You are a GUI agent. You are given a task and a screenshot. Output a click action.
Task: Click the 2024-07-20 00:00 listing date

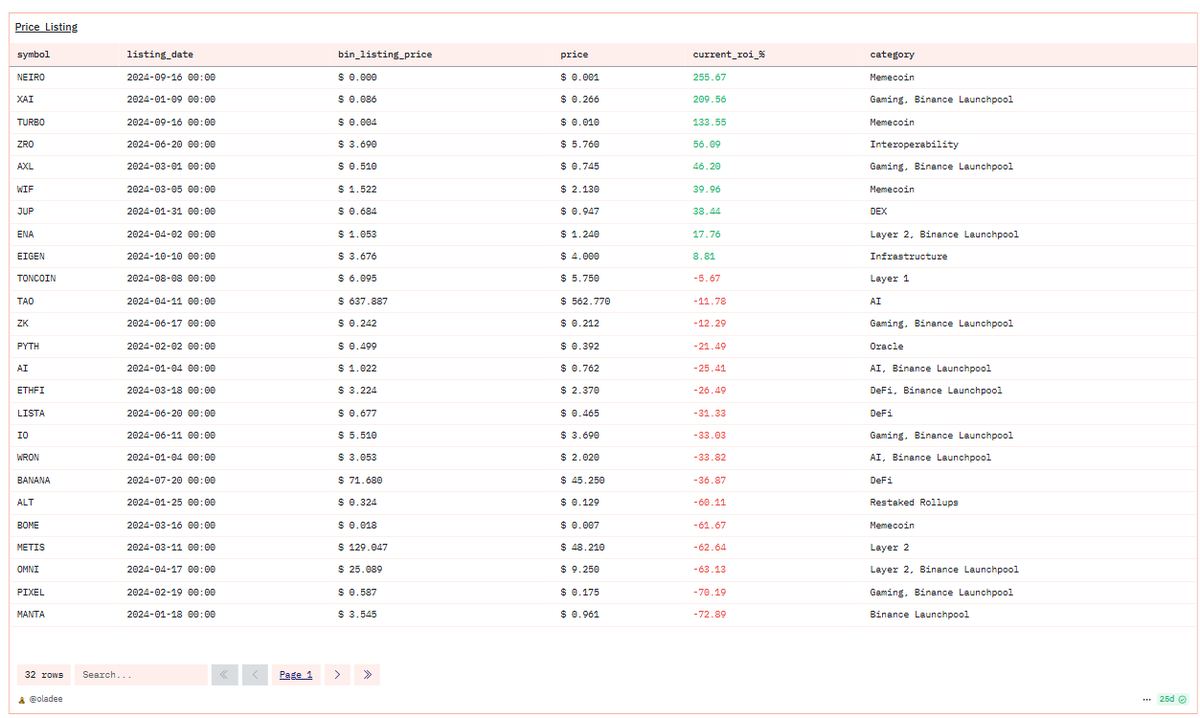(171, 480)
